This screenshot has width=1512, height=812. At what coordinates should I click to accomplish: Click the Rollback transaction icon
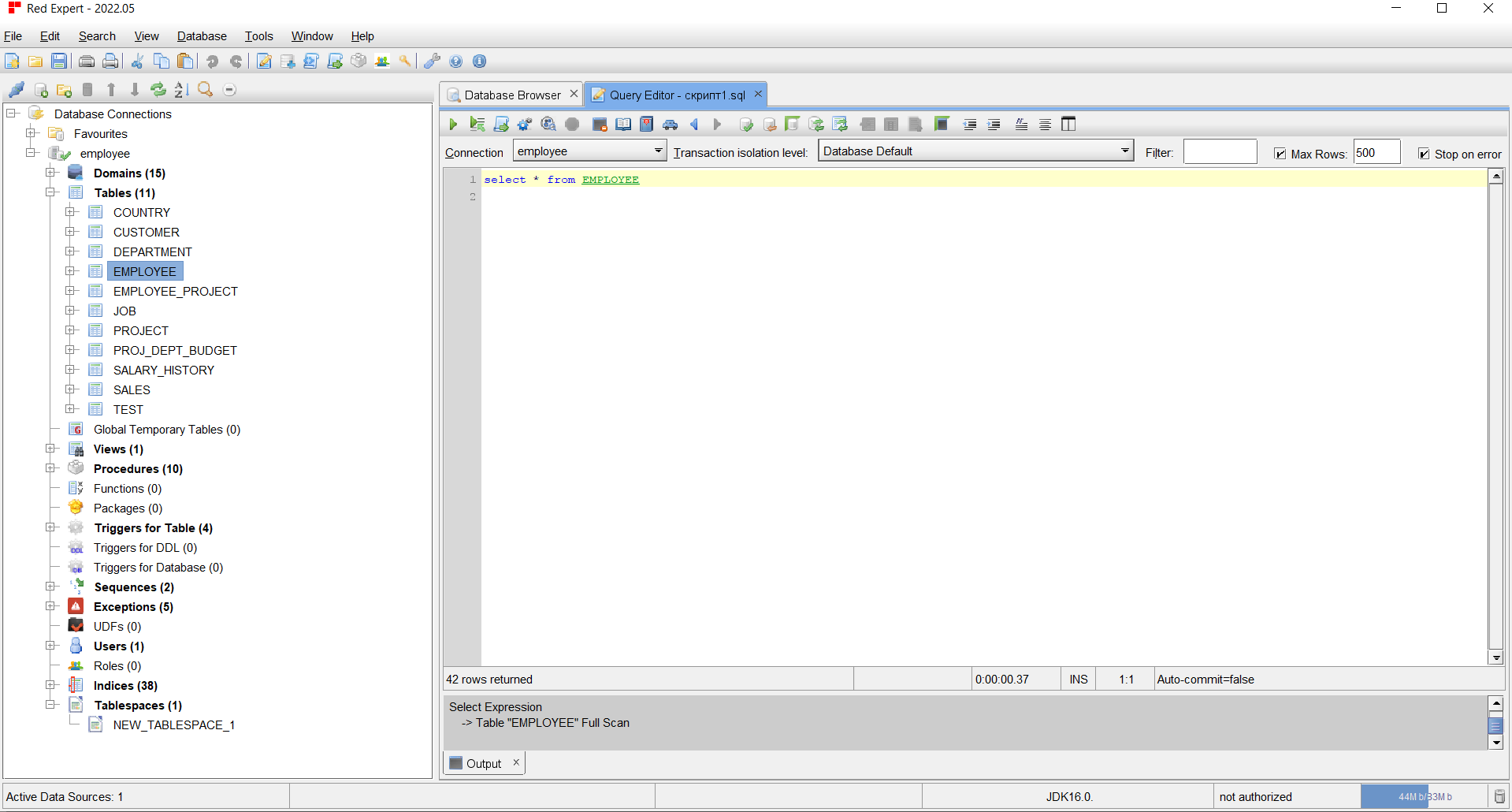pyautogui.click(x=770, y=124)
